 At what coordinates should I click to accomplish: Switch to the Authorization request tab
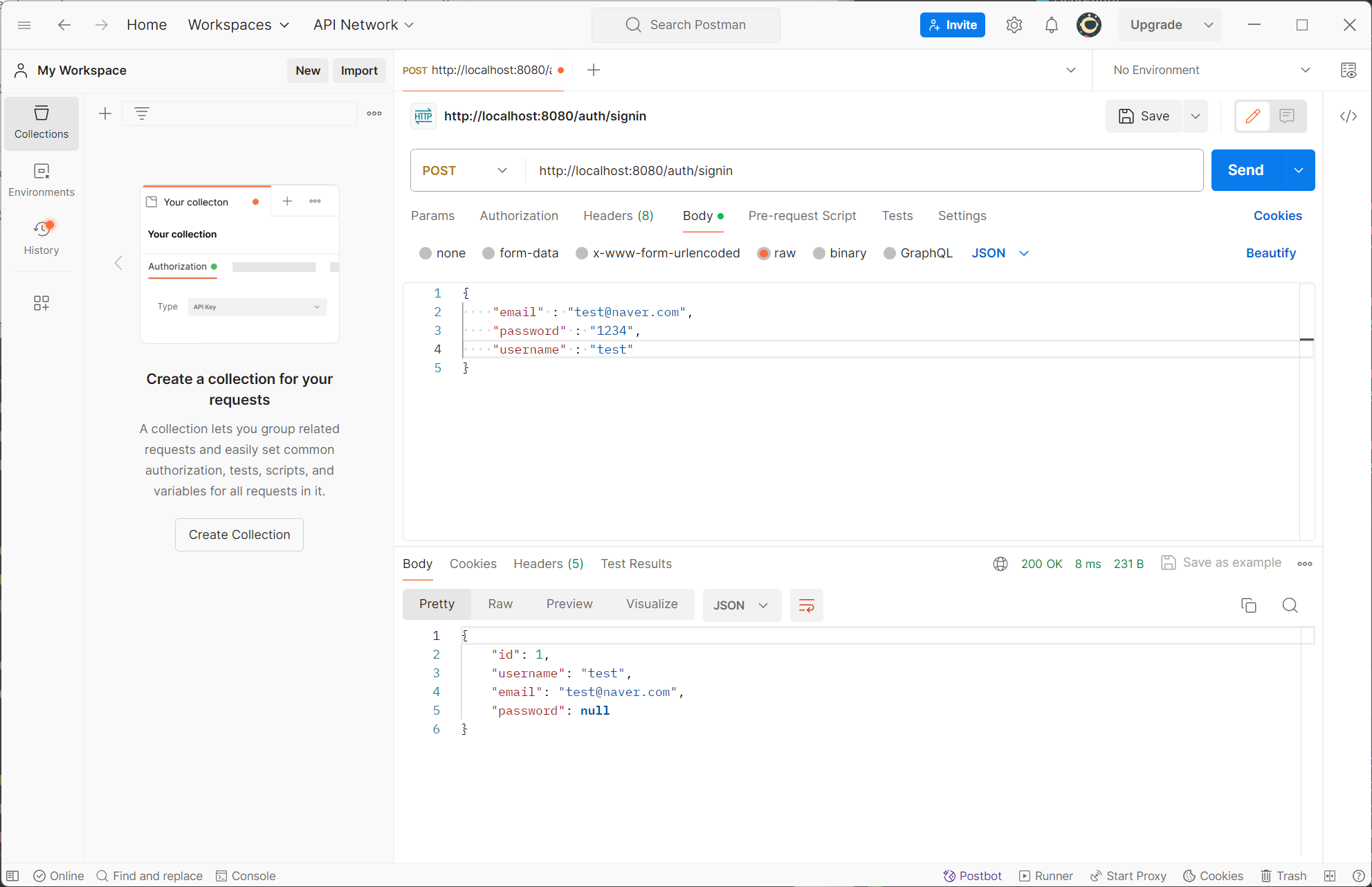[x=519, y=216]
